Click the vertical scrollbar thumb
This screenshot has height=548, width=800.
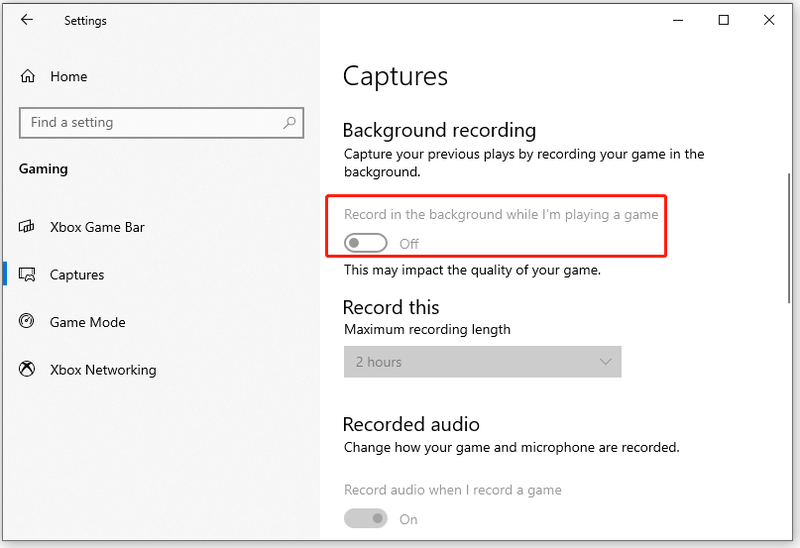[789, 239]
